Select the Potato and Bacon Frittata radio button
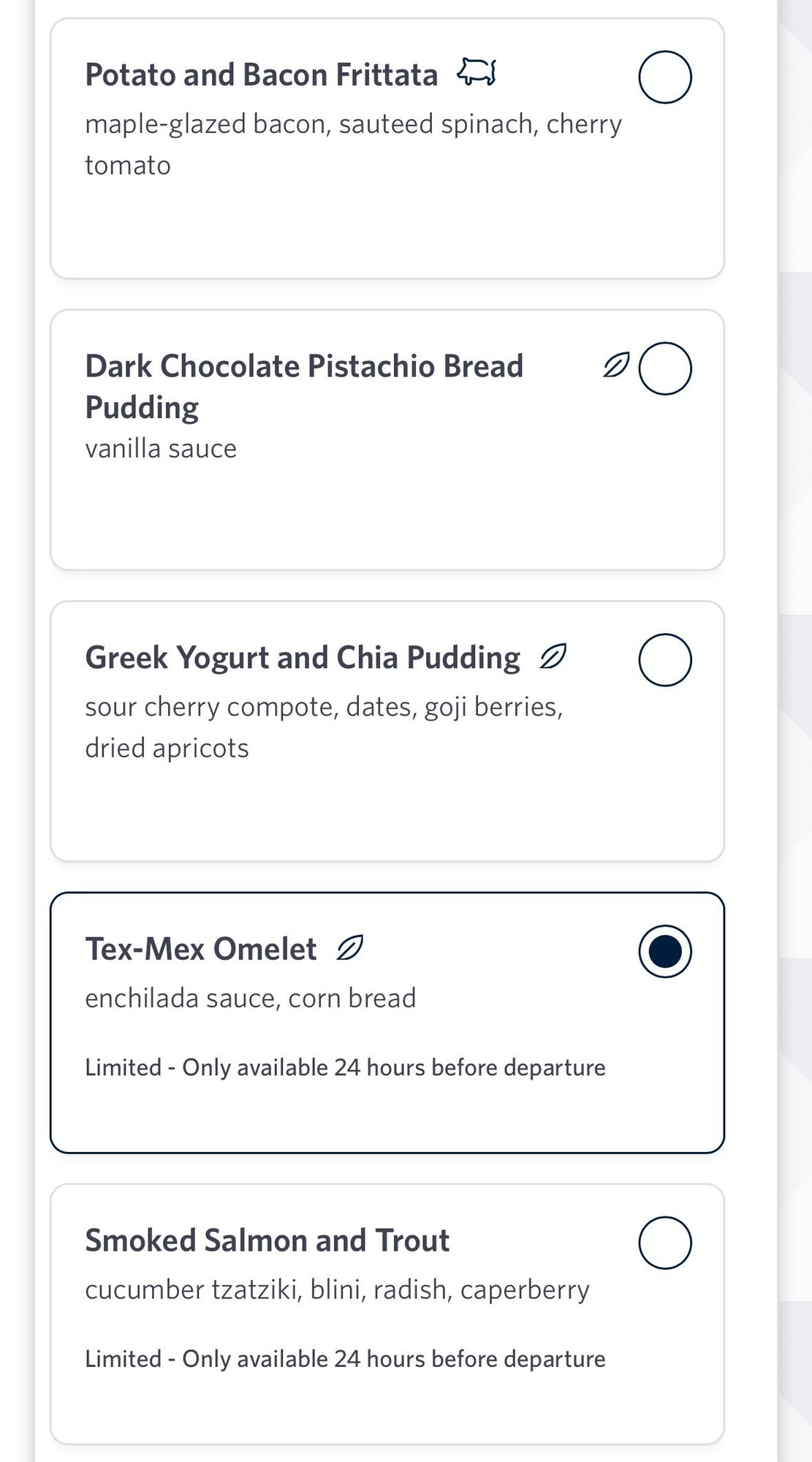Screen dimensions: 812x1462 (x=664, y=77)
